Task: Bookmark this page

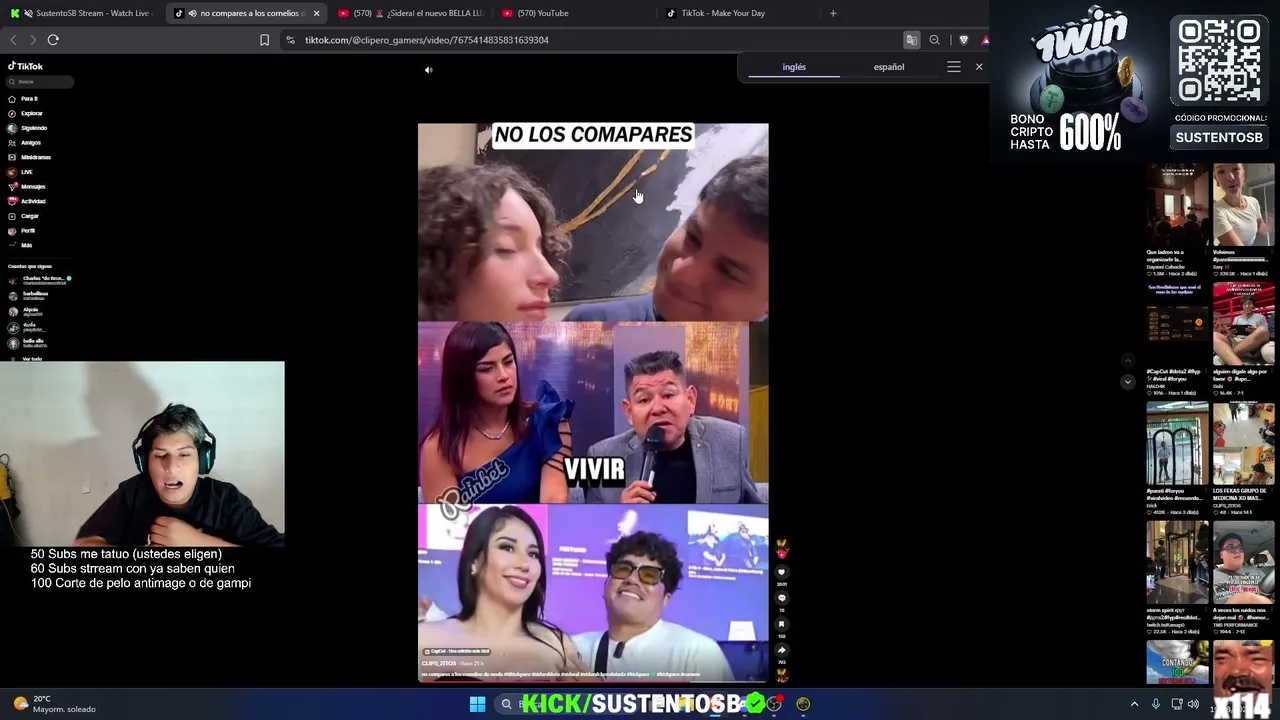Action: click(x=264, y=40)
